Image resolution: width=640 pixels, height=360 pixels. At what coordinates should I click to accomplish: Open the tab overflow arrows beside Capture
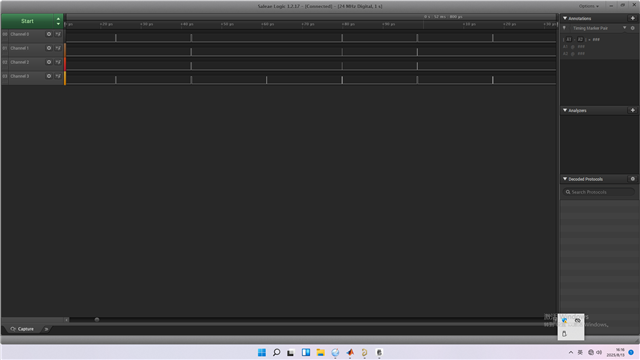[x=46, y=329]
